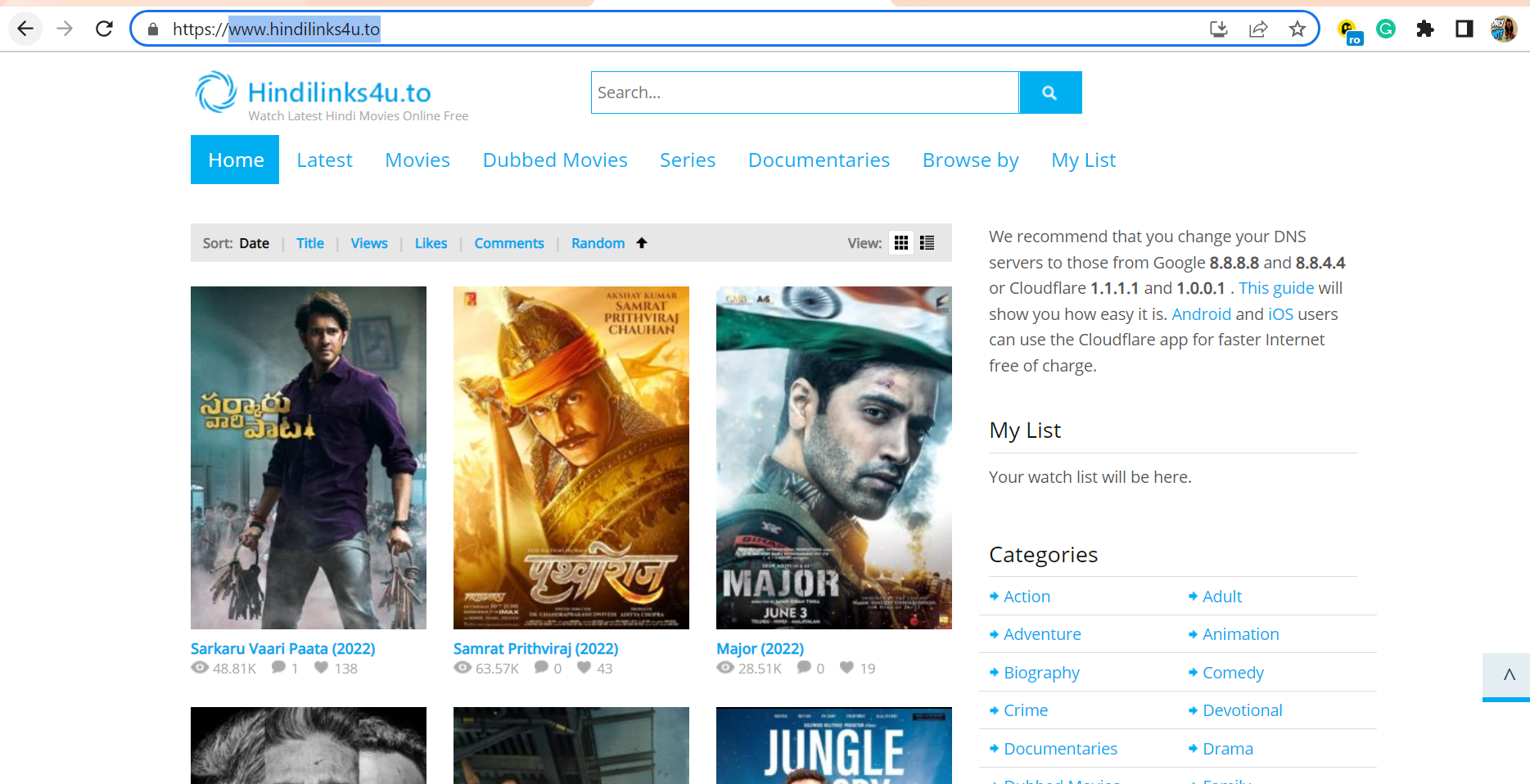Click the blue search magnifier button
The image size is (1530, 784).
1049,92
